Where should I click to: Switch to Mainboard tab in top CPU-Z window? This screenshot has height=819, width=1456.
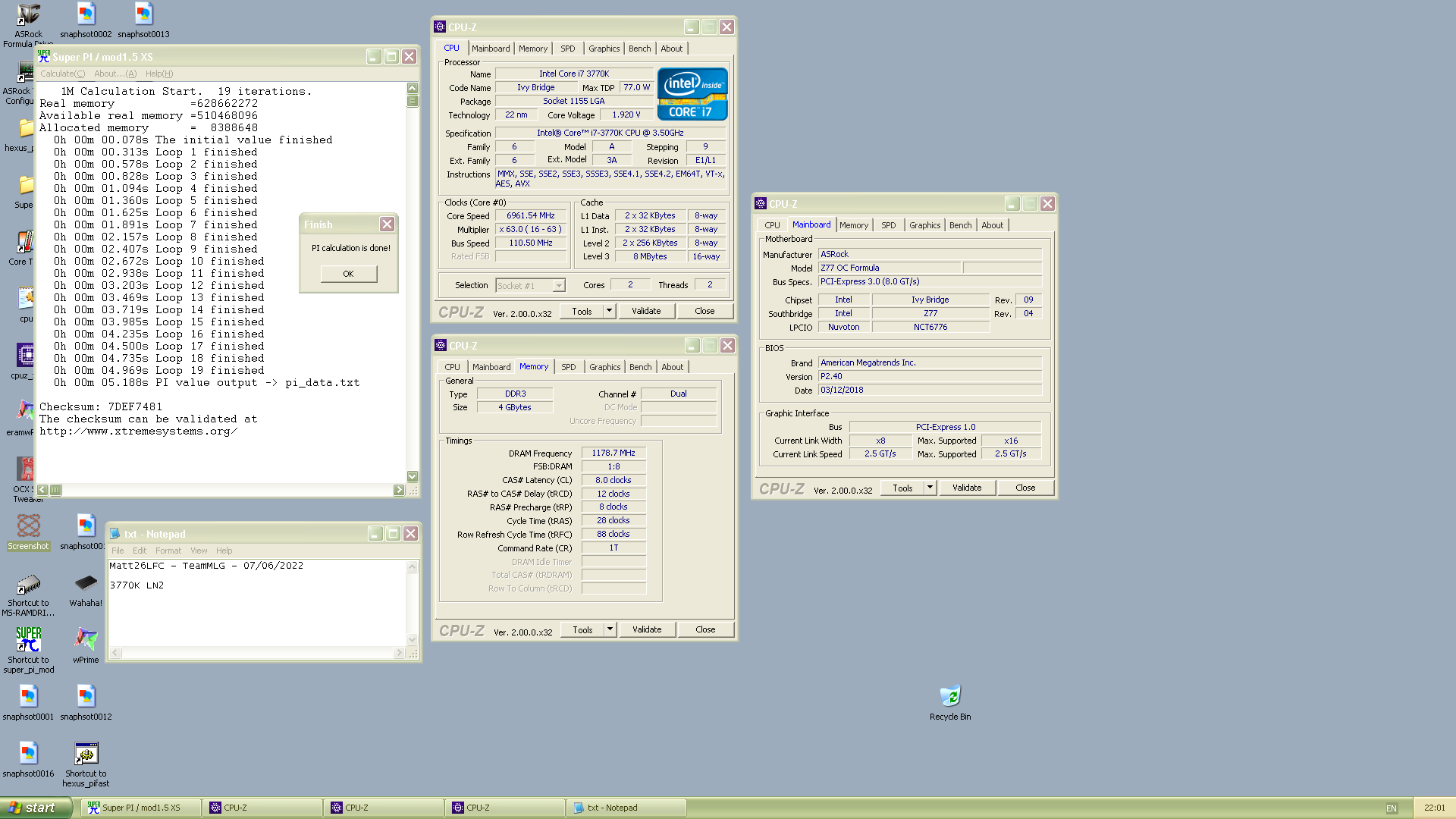[x=491, y=49]
